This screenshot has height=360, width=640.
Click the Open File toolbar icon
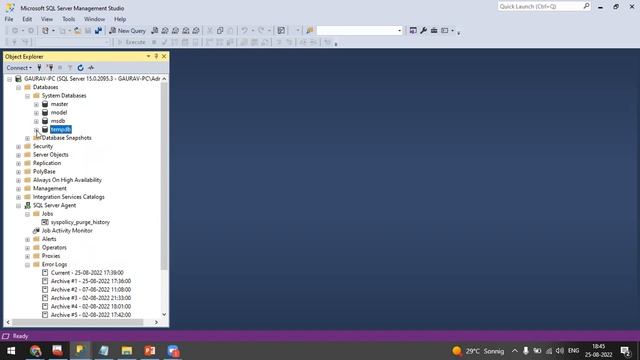point(77,31)
